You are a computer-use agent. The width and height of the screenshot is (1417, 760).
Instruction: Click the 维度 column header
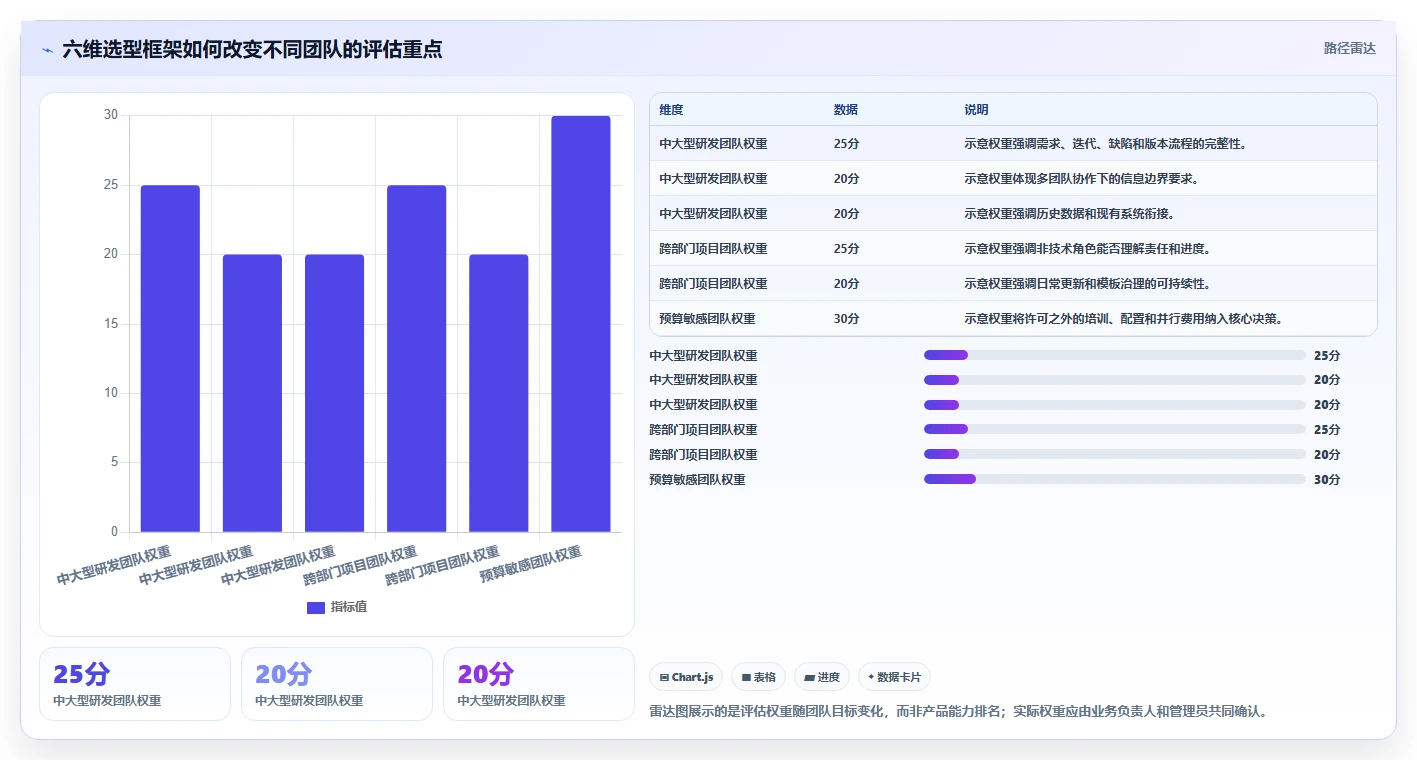coord(671,110)
